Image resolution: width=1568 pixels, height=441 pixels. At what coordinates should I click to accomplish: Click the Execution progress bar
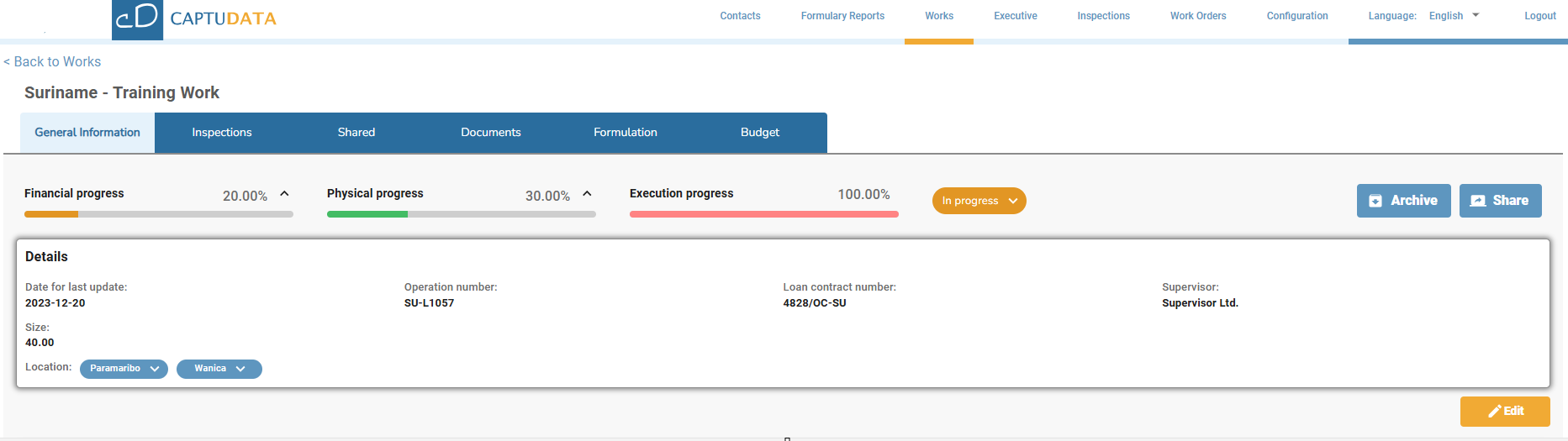[763, 214]
